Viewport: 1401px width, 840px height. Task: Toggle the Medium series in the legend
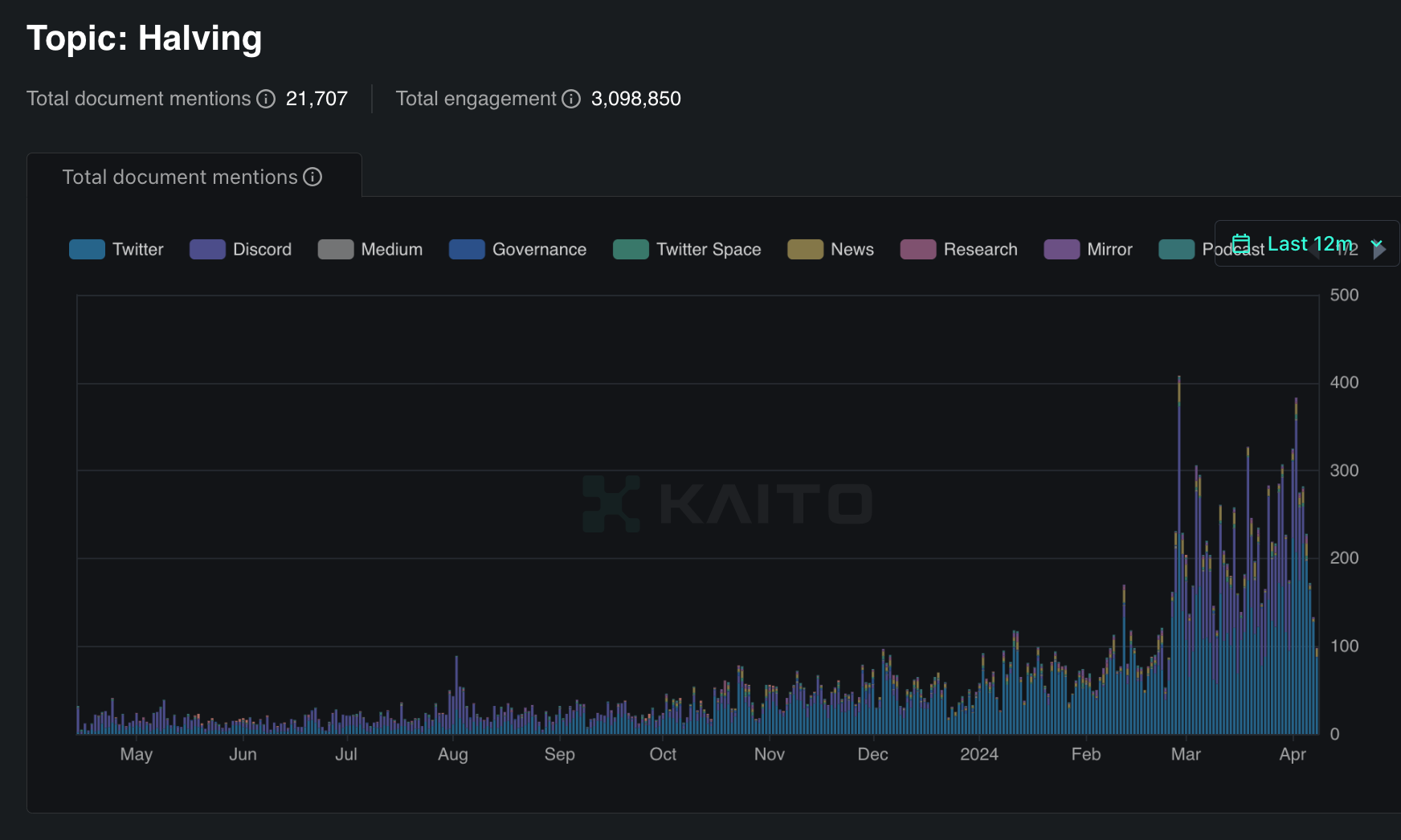coord(370,250)
